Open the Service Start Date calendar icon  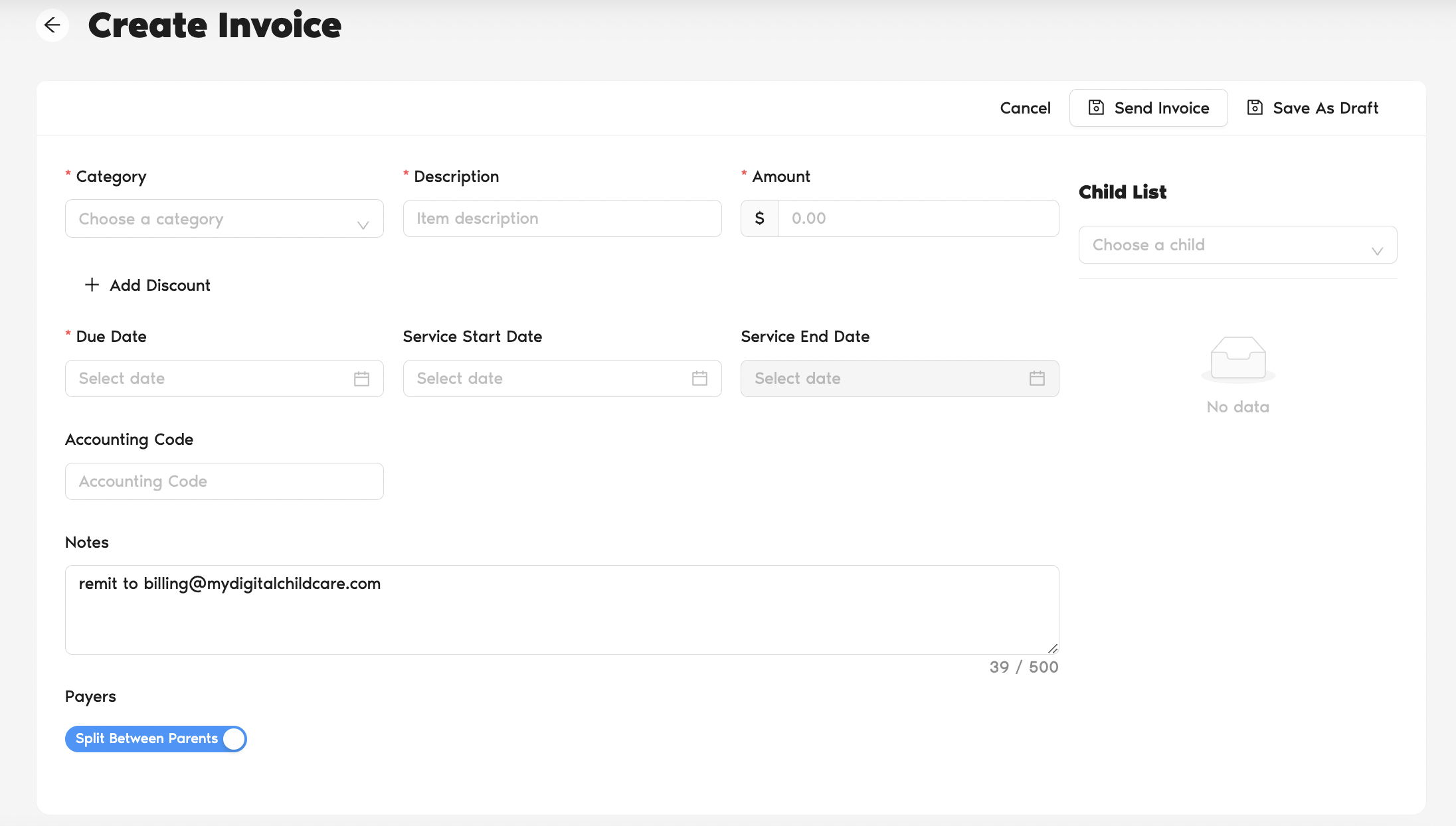click(699, 378)
